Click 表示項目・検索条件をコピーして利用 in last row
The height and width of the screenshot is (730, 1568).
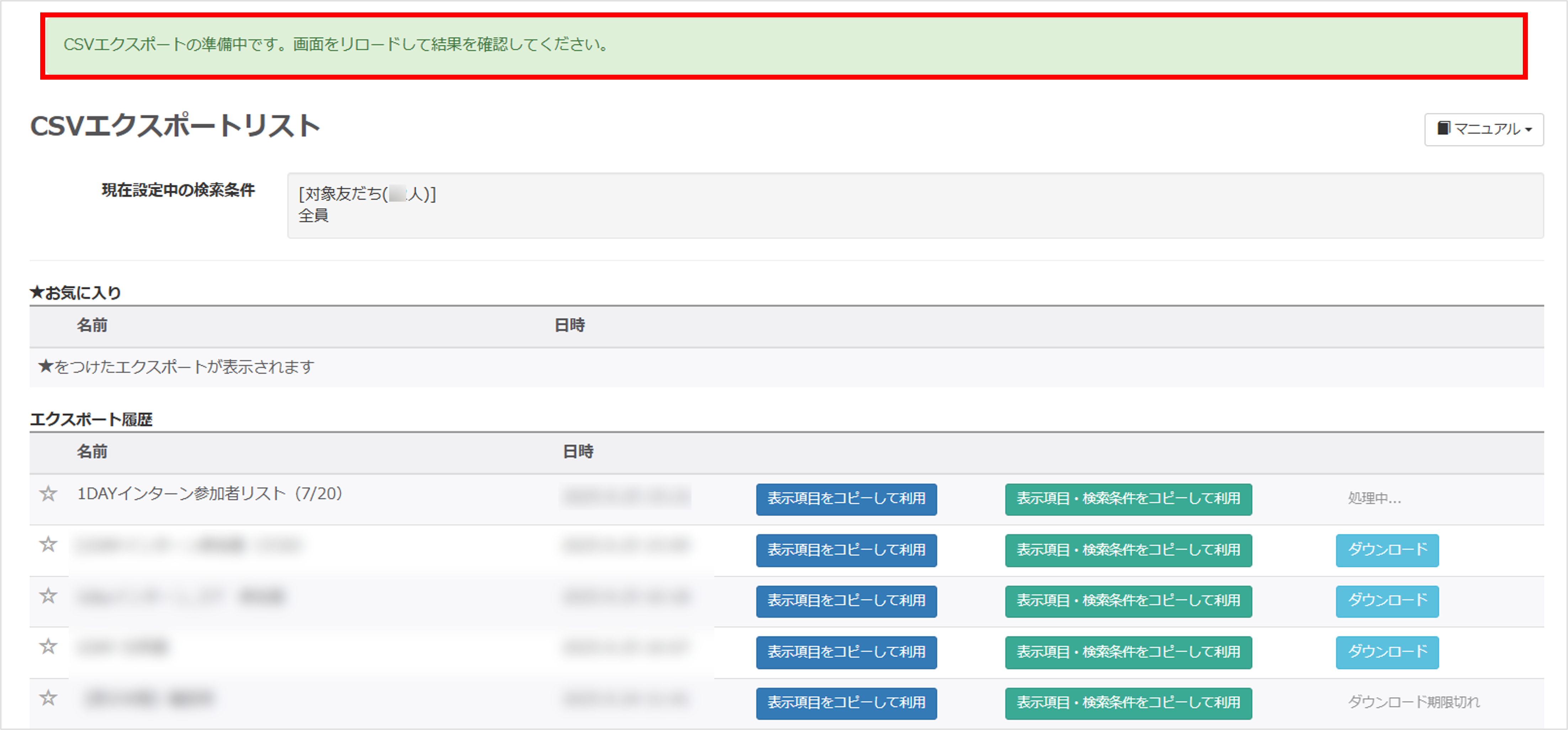pyautogui.click(x=1128, y=703)
